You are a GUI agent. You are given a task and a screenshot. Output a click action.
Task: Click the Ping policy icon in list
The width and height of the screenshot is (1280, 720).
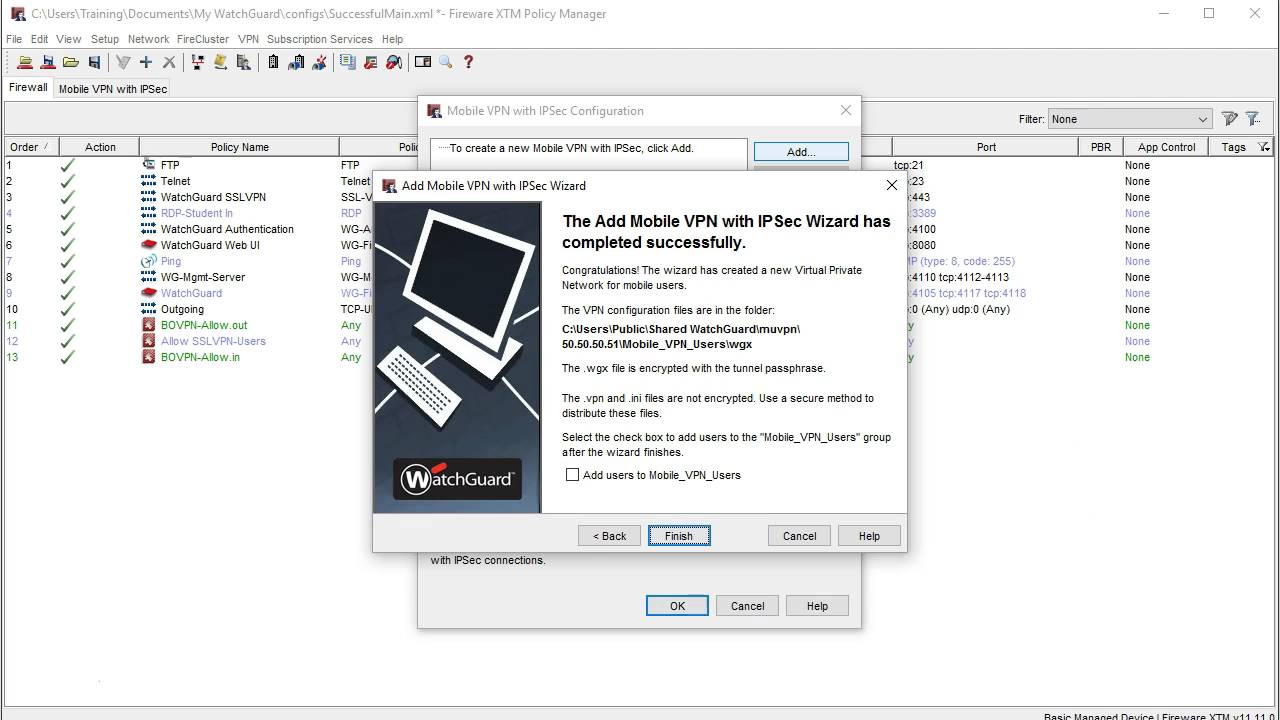coord(149,261)
